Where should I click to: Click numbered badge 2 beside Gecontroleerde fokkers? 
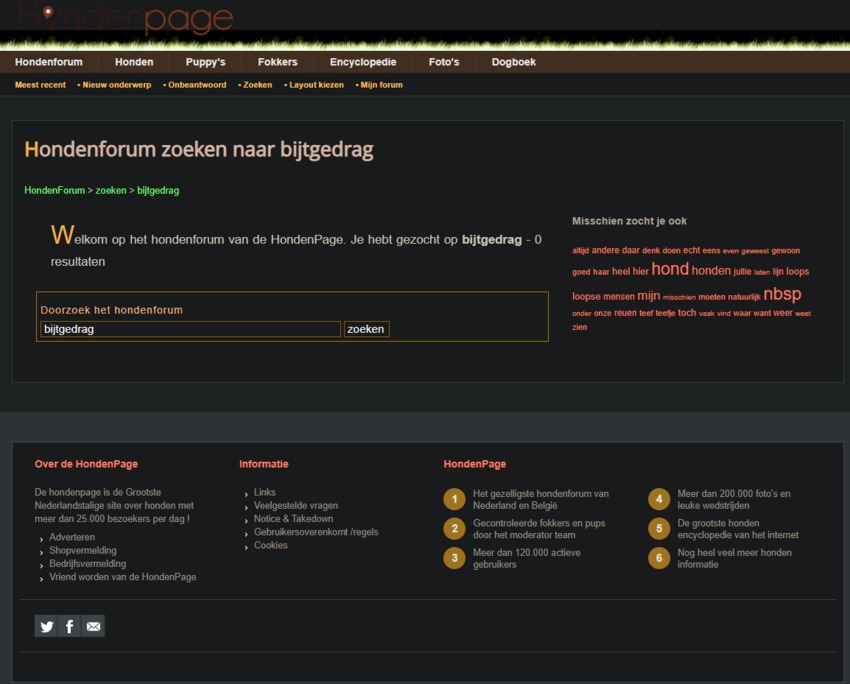point(454,528)
